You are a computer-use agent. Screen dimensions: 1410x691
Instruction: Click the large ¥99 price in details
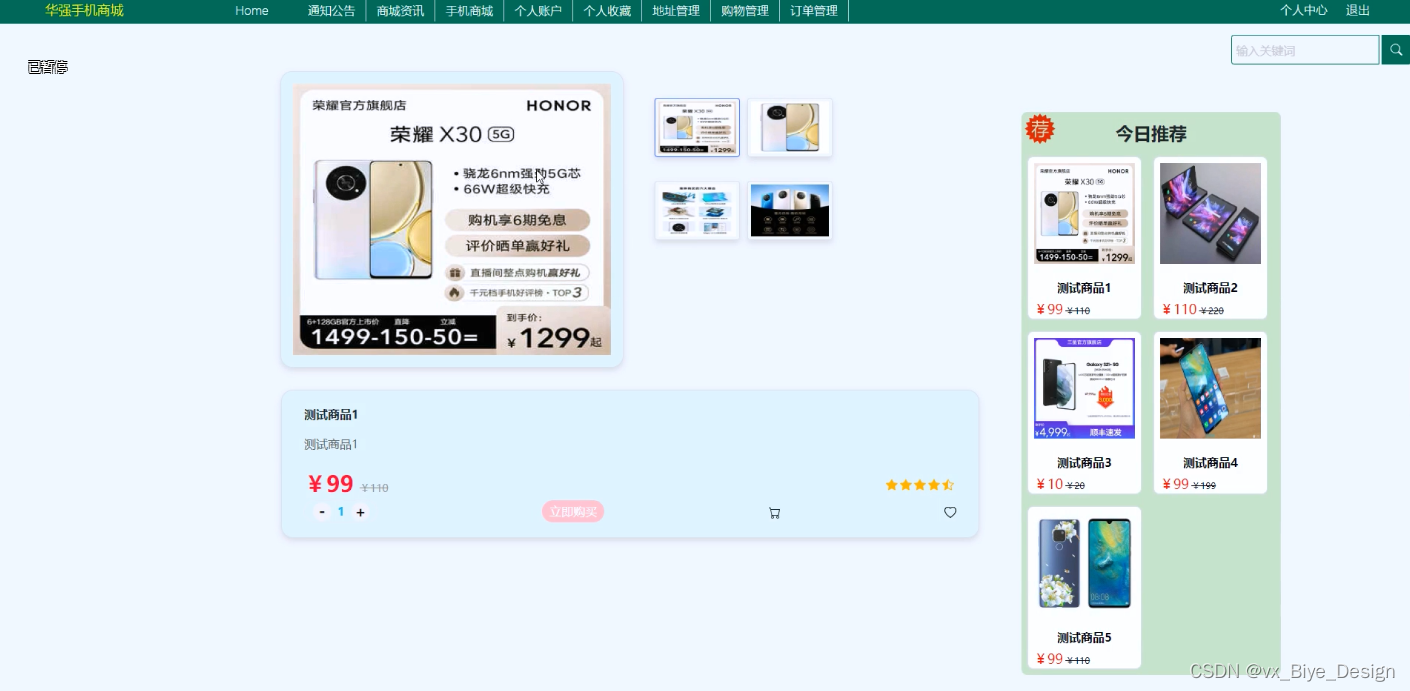tap(331, 484)
